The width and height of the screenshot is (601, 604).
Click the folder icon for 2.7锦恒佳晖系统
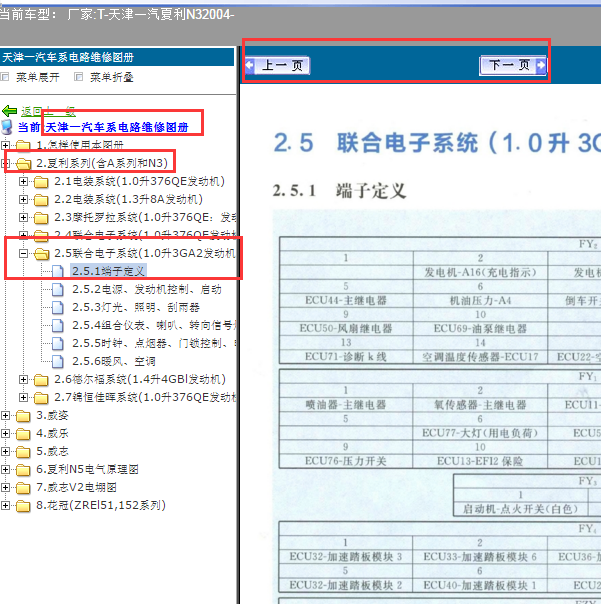coord(41,398)
